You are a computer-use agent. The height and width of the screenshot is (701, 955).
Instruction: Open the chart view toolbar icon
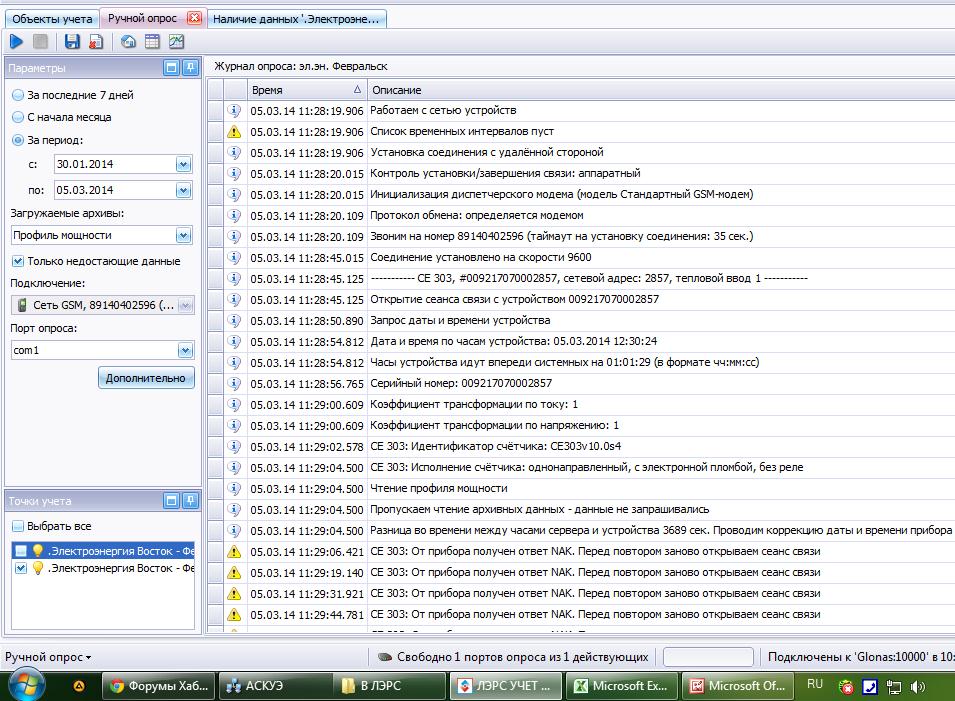[176, 41]
